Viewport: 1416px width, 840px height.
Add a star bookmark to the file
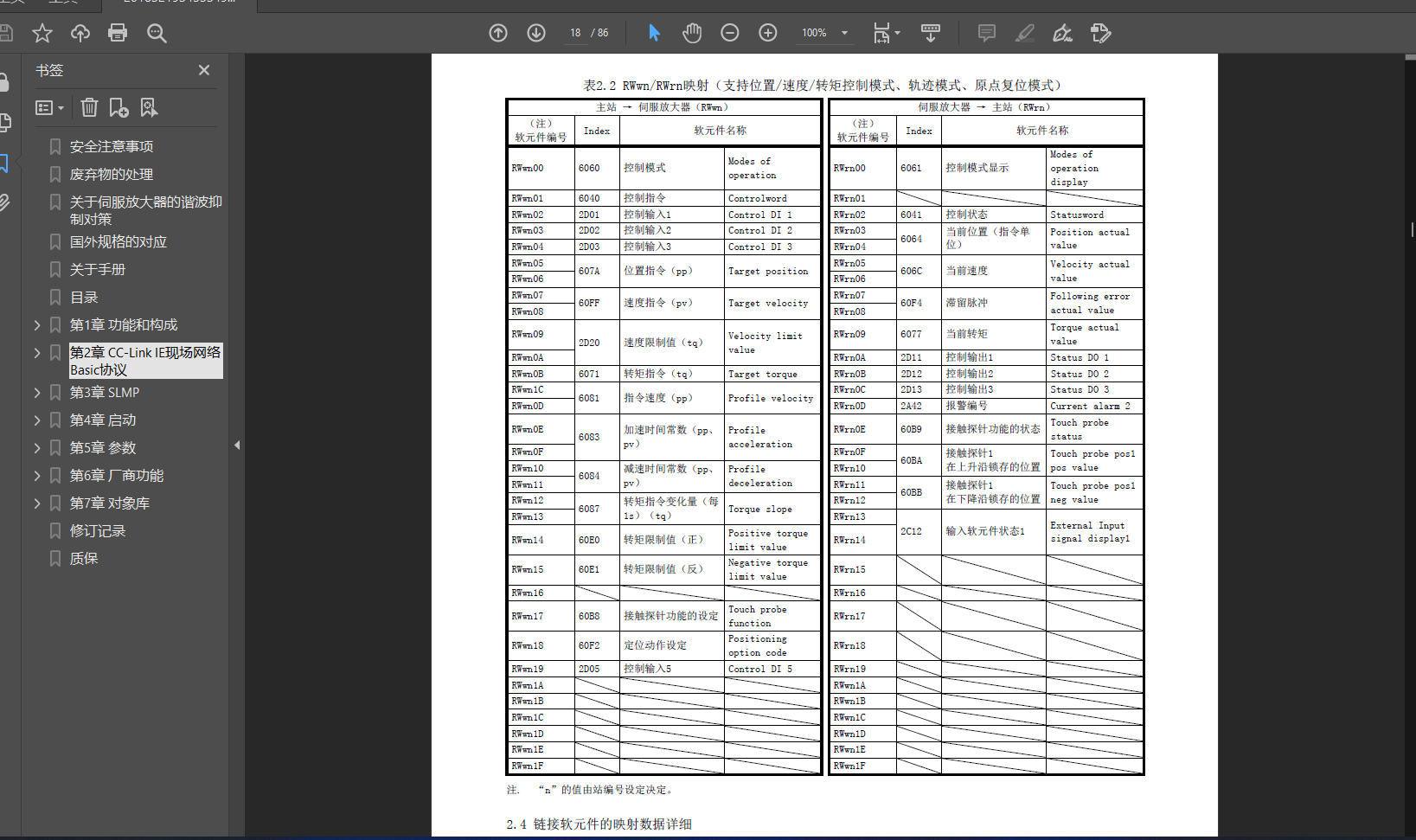[x=42, y=33]
